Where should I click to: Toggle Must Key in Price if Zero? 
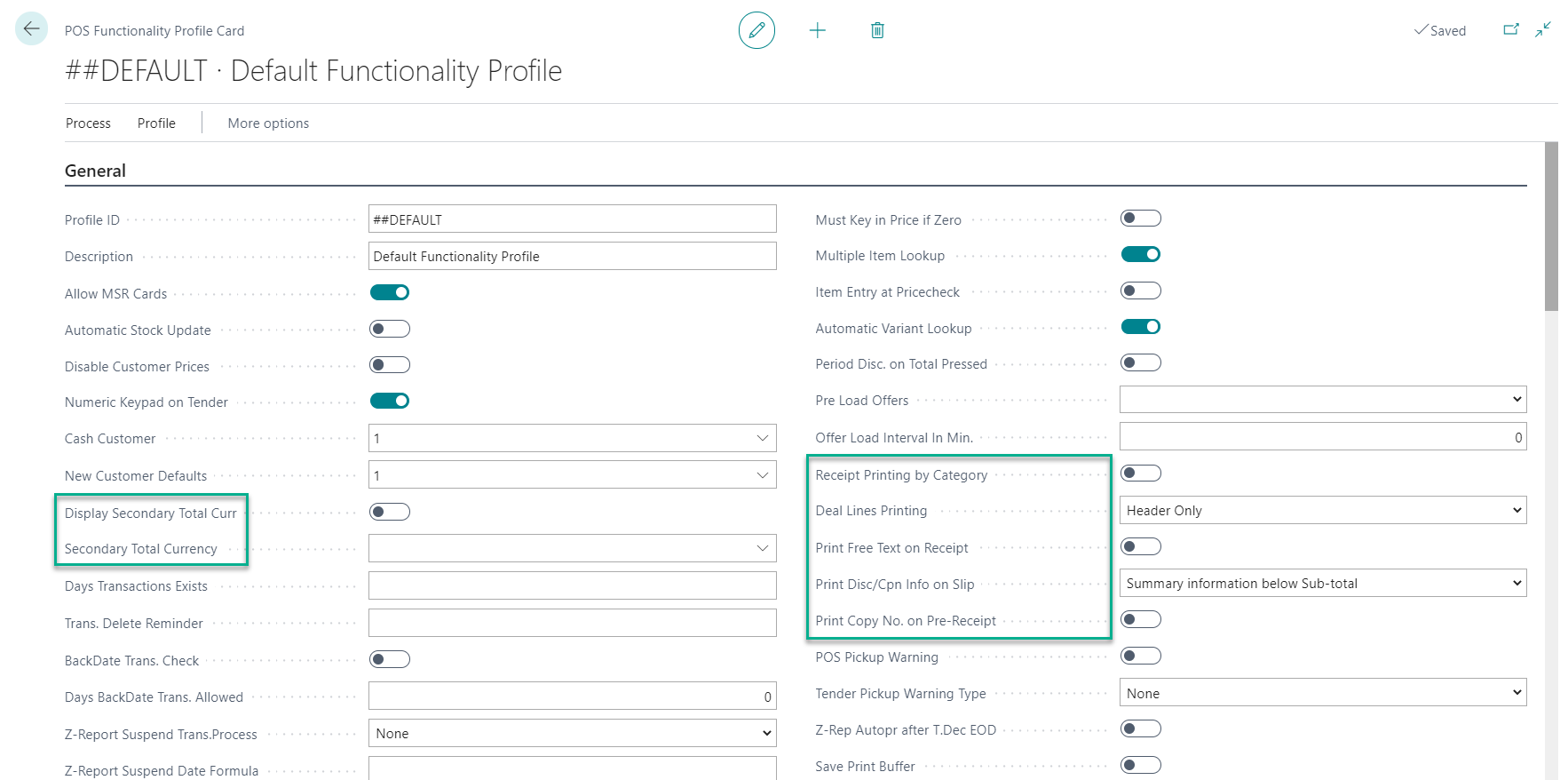pos(1141,219)
